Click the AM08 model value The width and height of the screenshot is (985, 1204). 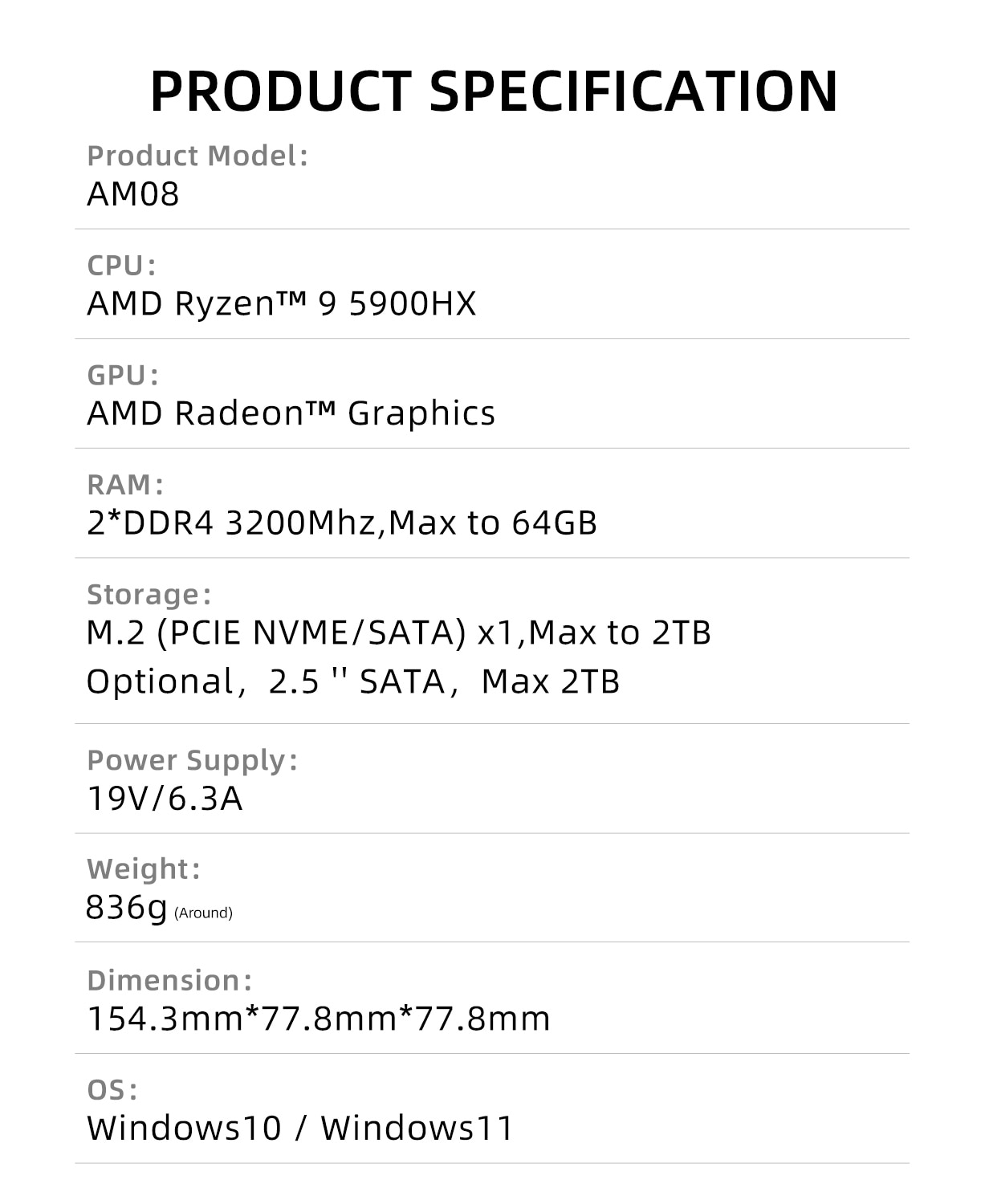click(133, 194)
